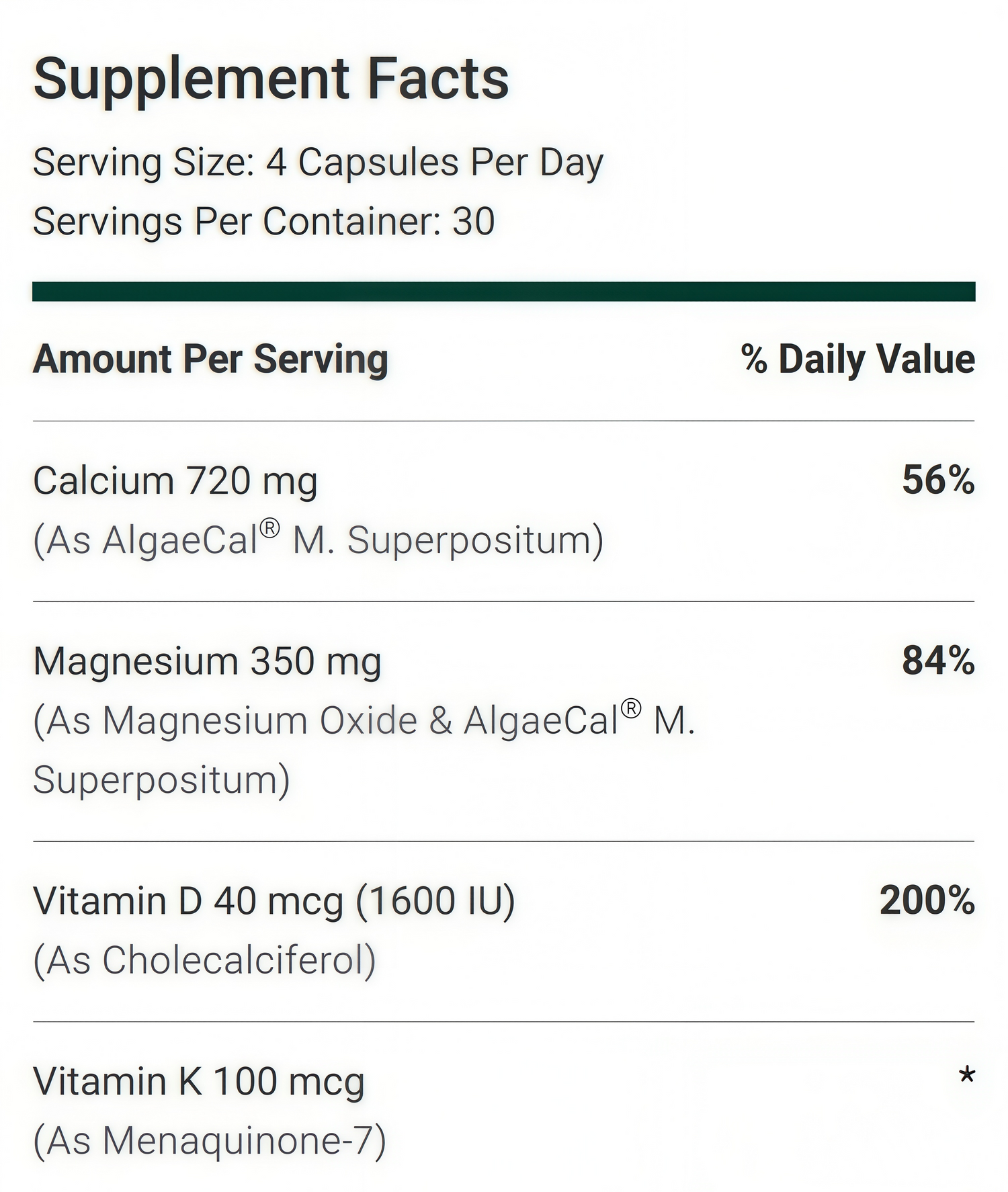The height and width of the screenshot is (1192, 1008).
Task: Click the As Cholecalciferol note
Action: 204,960
